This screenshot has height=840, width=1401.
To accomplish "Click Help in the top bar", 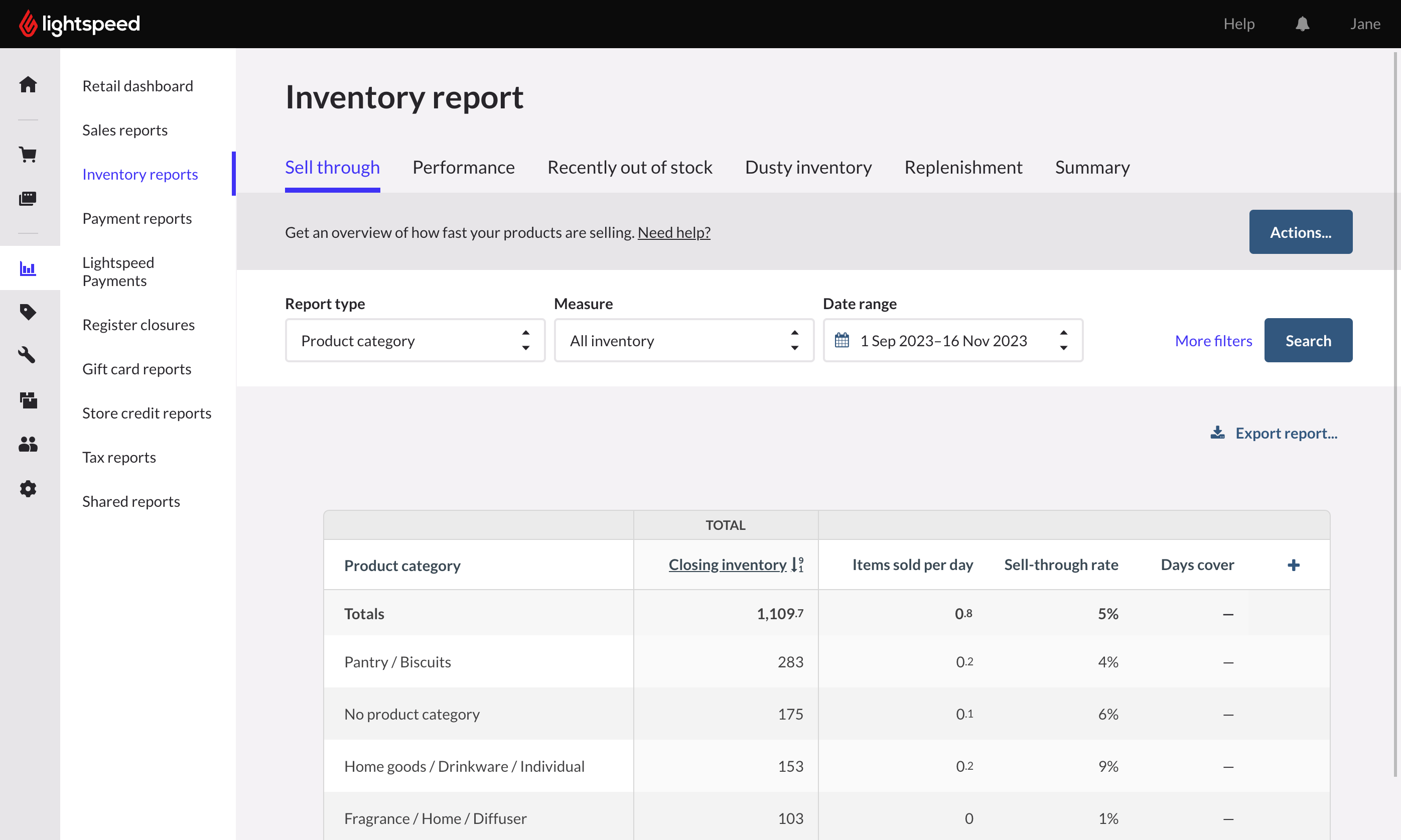I will coord(1238,24).
